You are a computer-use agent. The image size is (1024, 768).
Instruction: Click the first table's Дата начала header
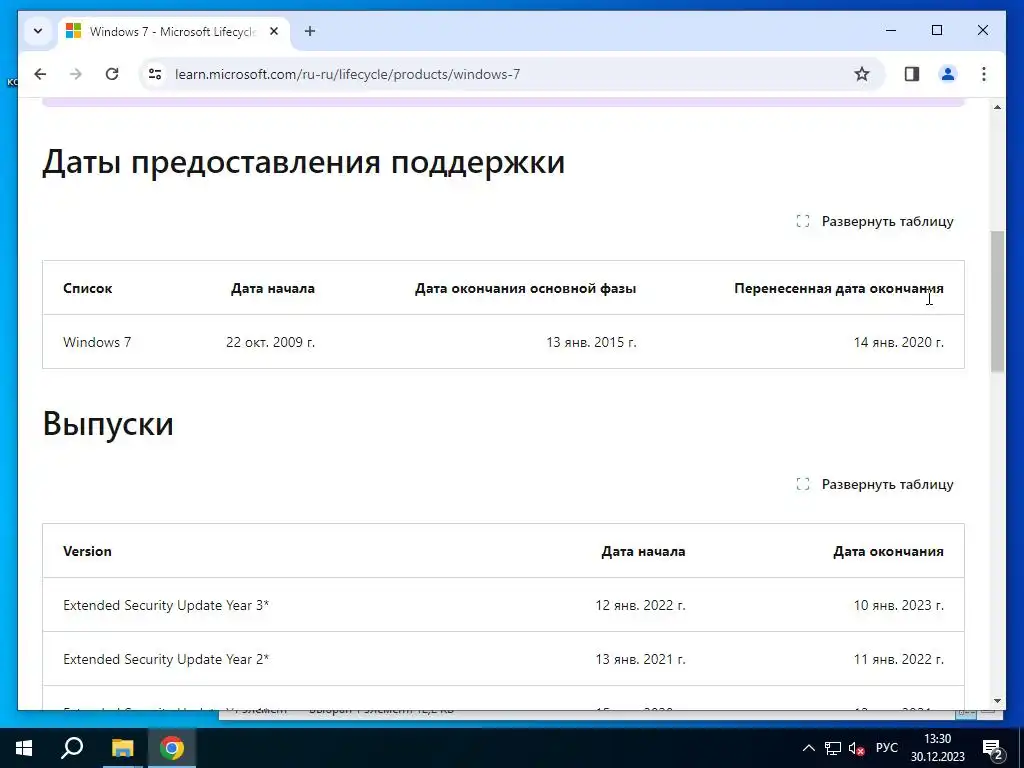[x=273, y=289]
